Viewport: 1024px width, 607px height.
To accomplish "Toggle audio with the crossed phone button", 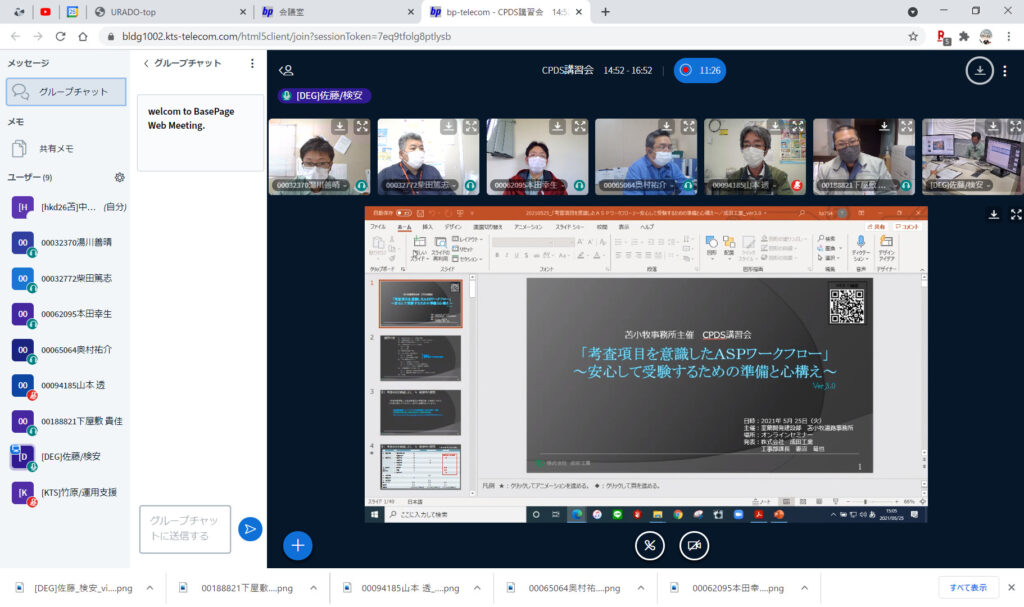I will (650, 545).
